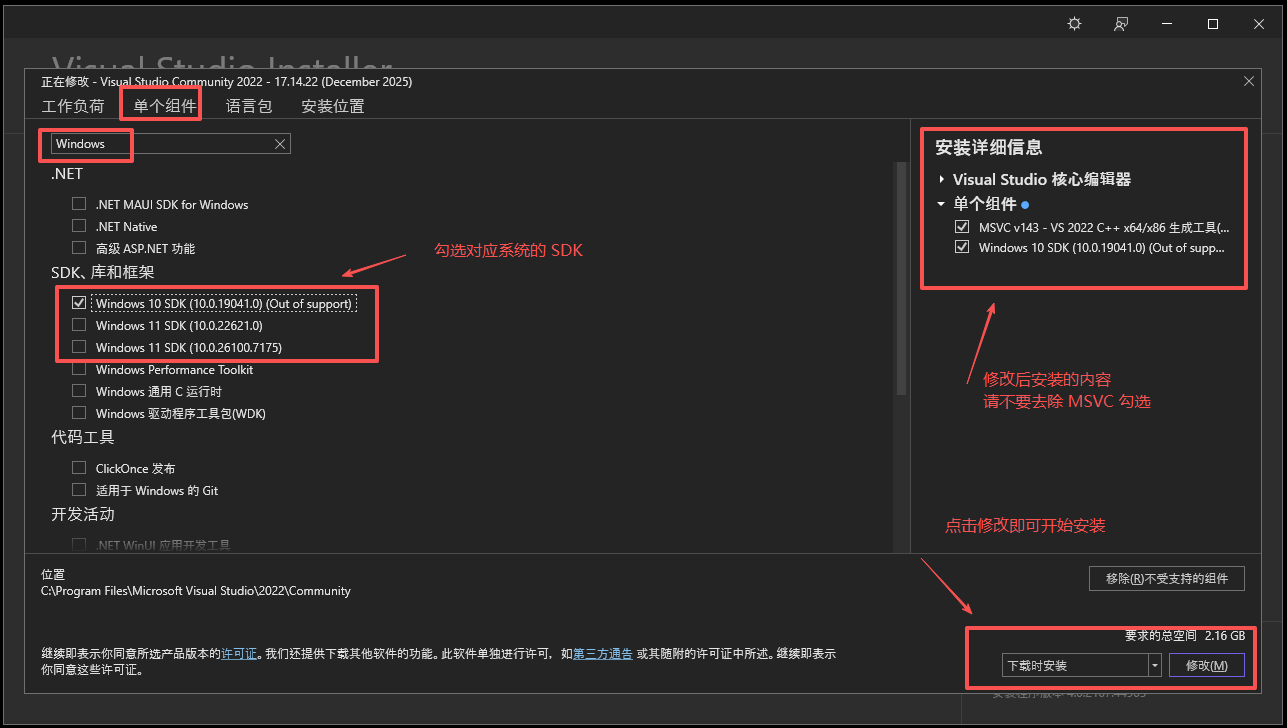Check the .NET MAUI SDK for Windows box
This screenshot has width=1287, height=728.
pyautogui.click(x=79, y=204)
